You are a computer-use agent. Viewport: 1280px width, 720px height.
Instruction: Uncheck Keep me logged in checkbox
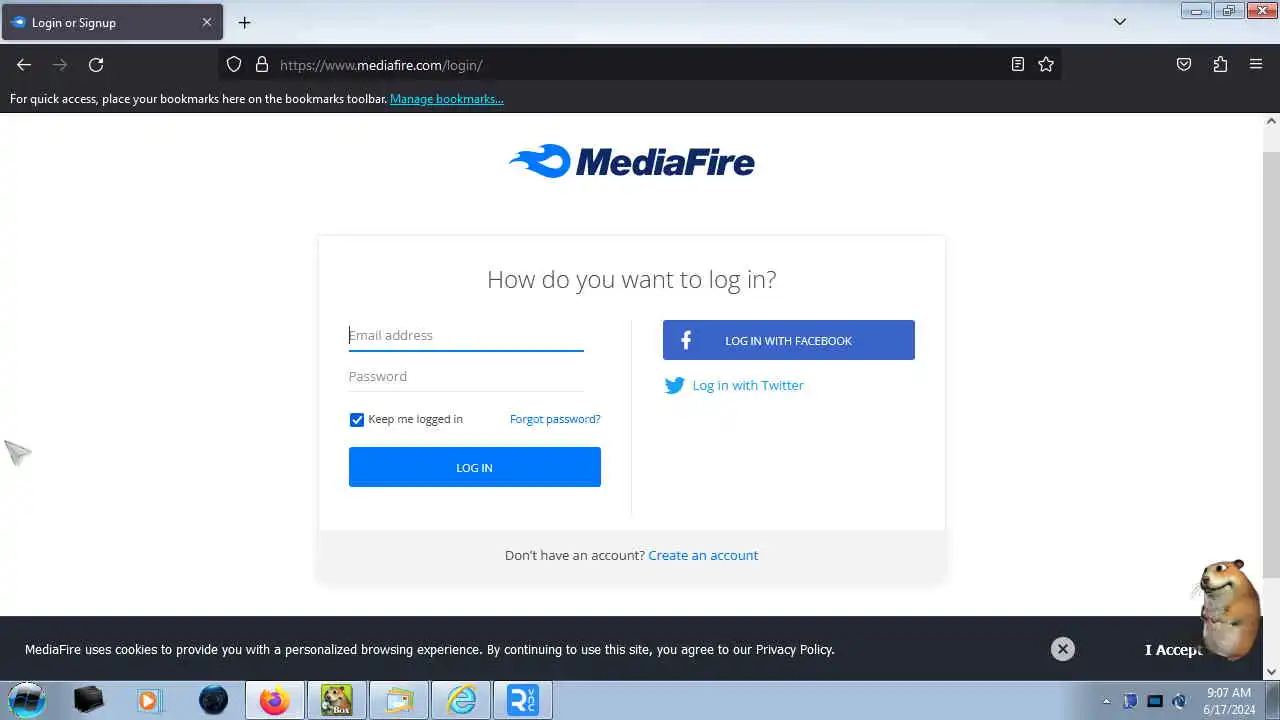tap(357, 420)
